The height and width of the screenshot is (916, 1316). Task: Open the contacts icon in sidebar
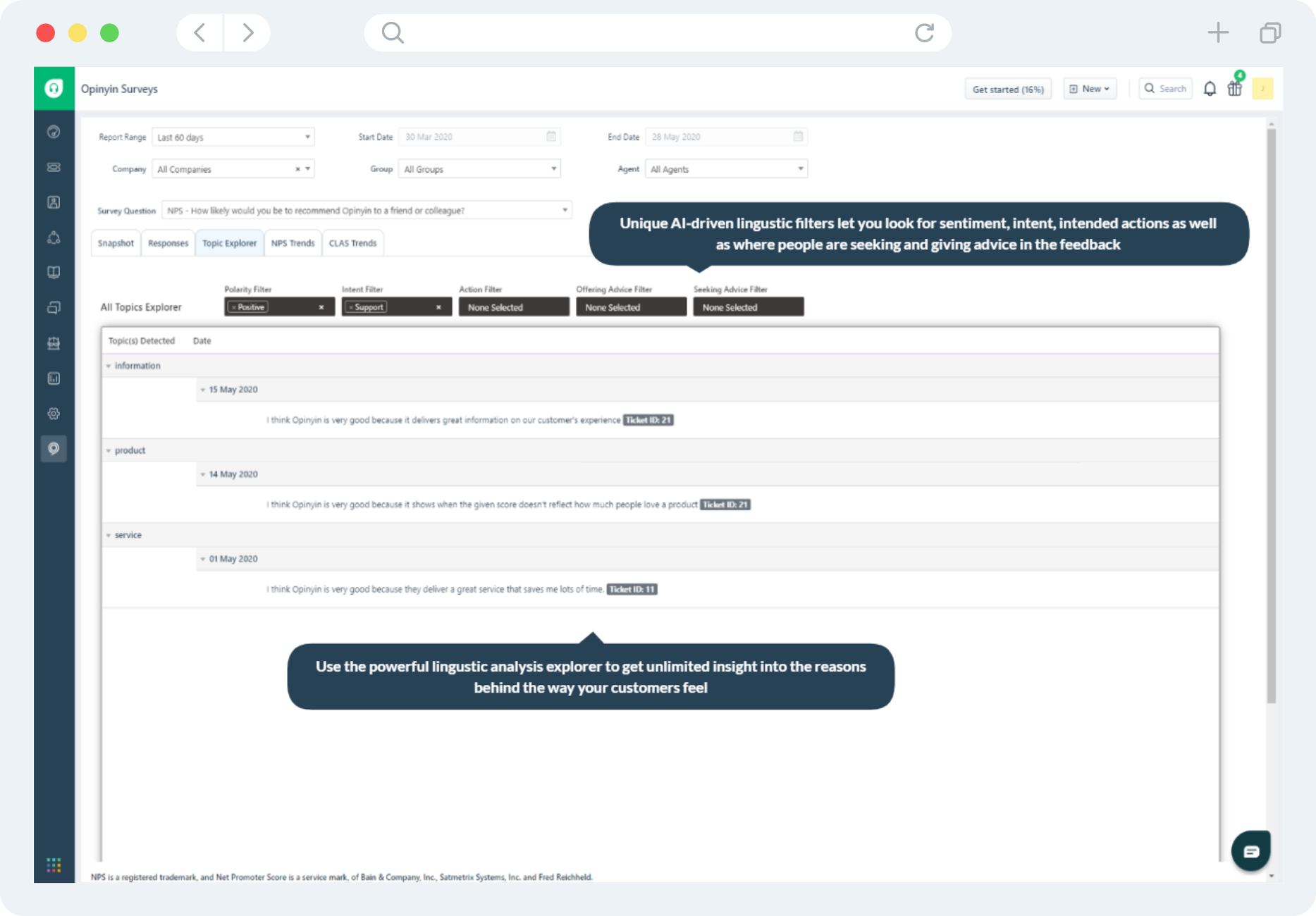[x=54, y=202]
